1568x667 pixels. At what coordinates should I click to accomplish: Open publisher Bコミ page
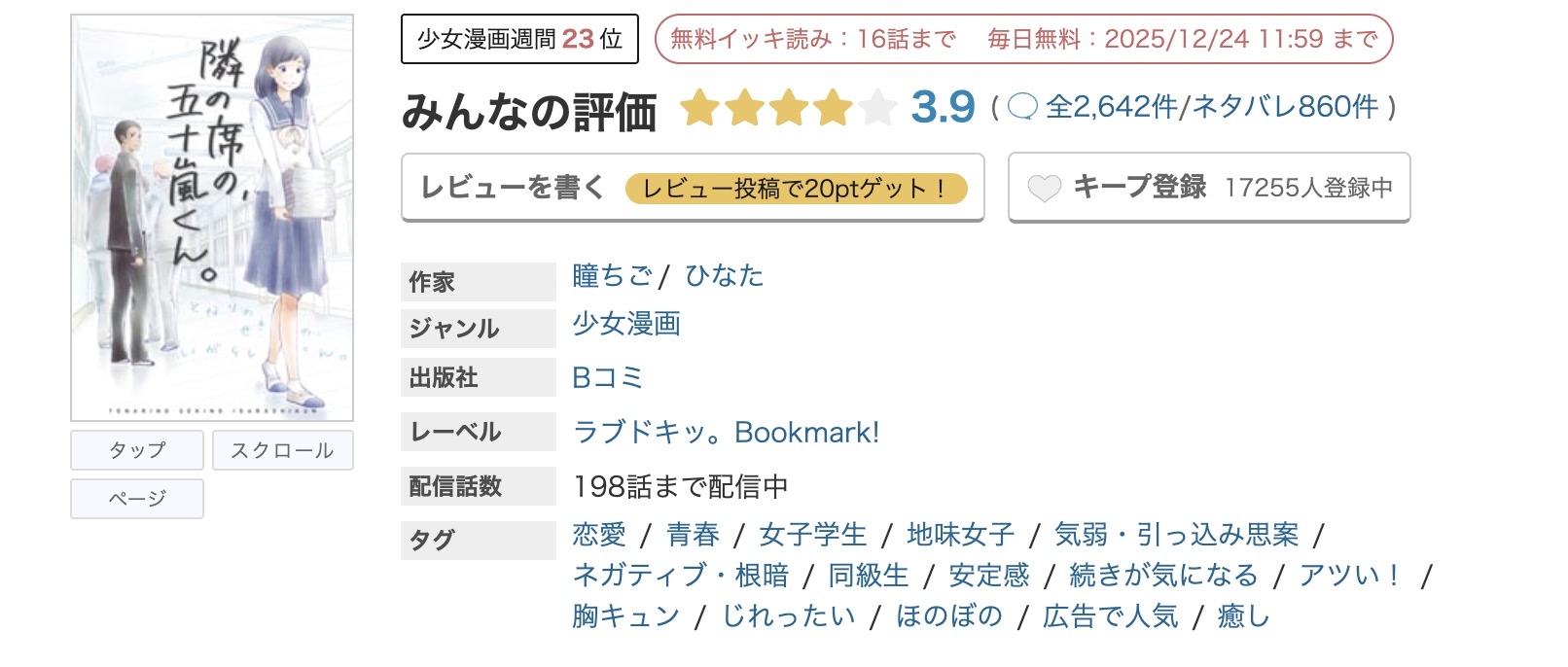point(605,377)
